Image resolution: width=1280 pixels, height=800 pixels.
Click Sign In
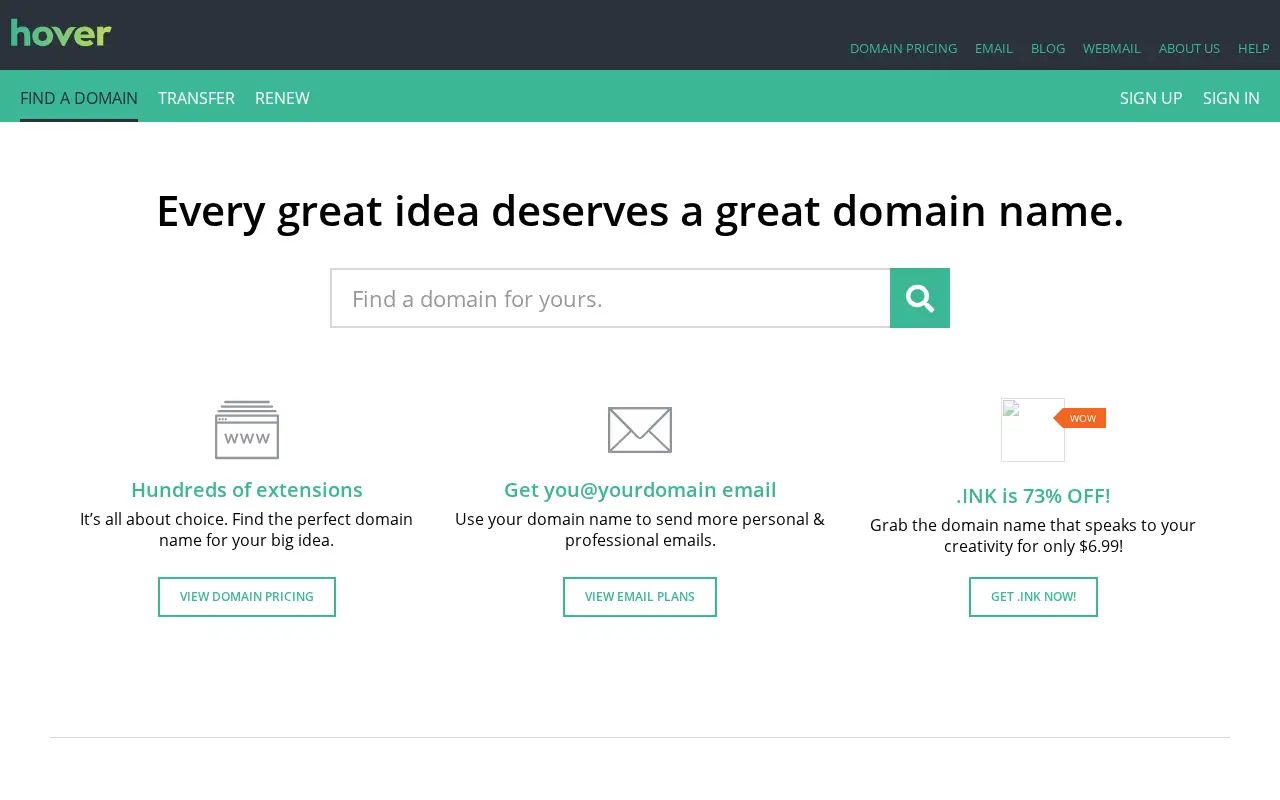(1231, 98)
